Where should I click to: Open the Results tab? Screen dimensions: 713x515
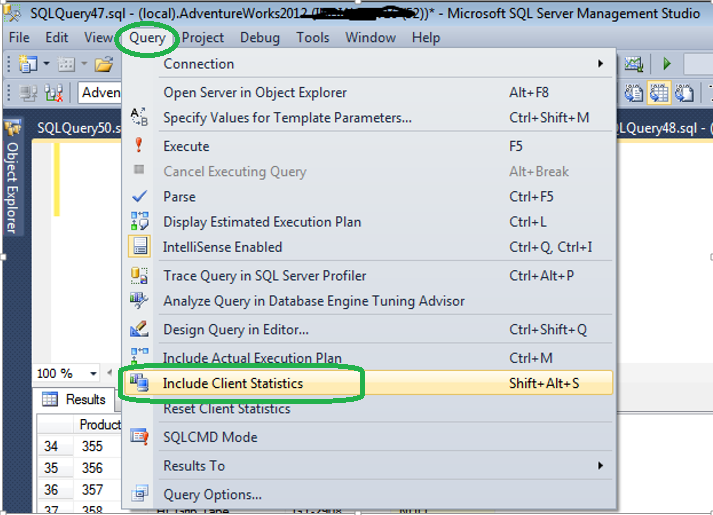pyautogui.click(x=74, y=399)
